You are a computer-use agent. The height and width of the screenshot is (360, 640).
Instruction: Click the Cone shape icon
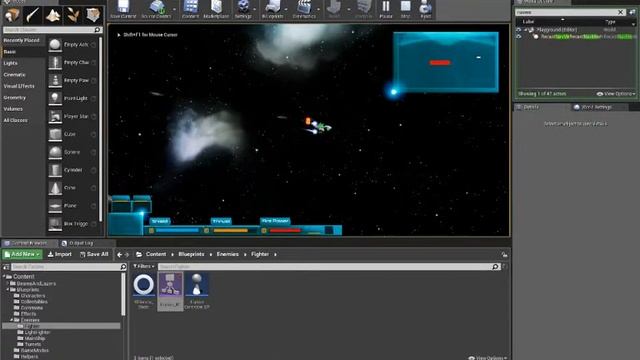(x=55, y=188)
